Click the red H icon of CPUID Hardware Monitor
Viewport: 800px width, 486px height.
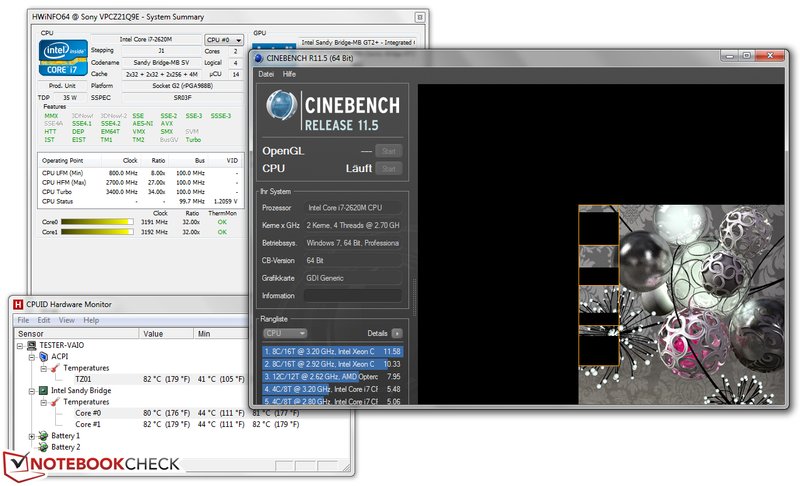18,304
